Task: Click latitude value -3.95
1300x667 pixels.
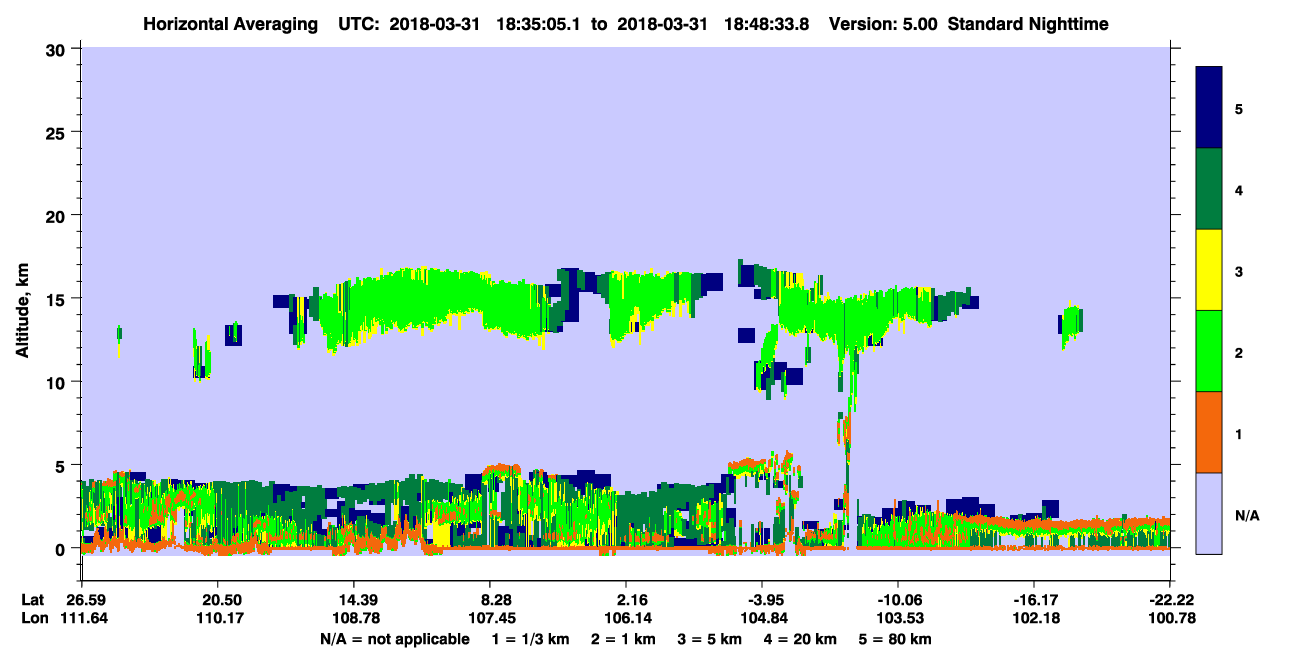Action: click(x=762, y=599)
